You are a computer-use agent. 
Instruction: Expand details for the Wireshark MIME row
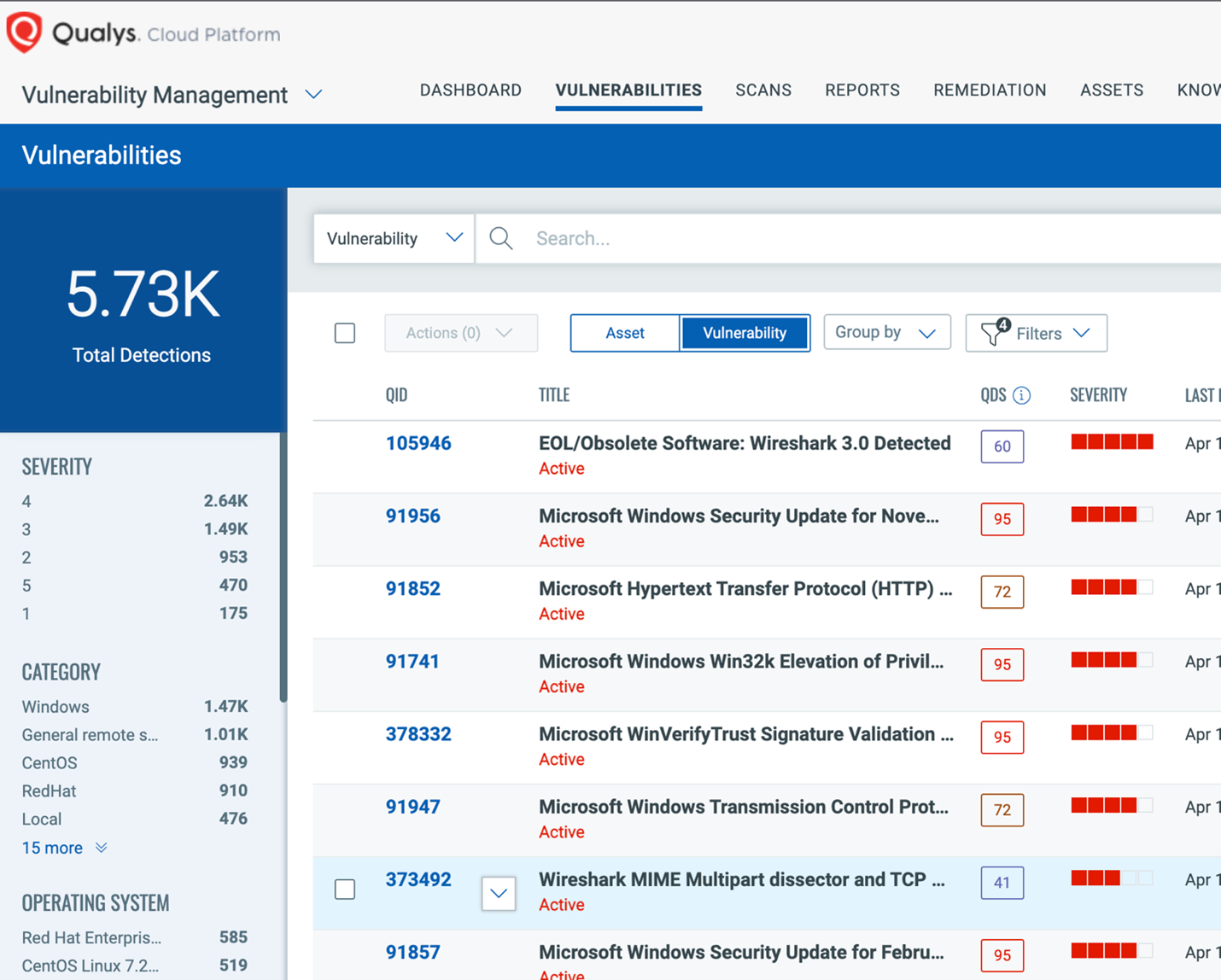point(499,894)
